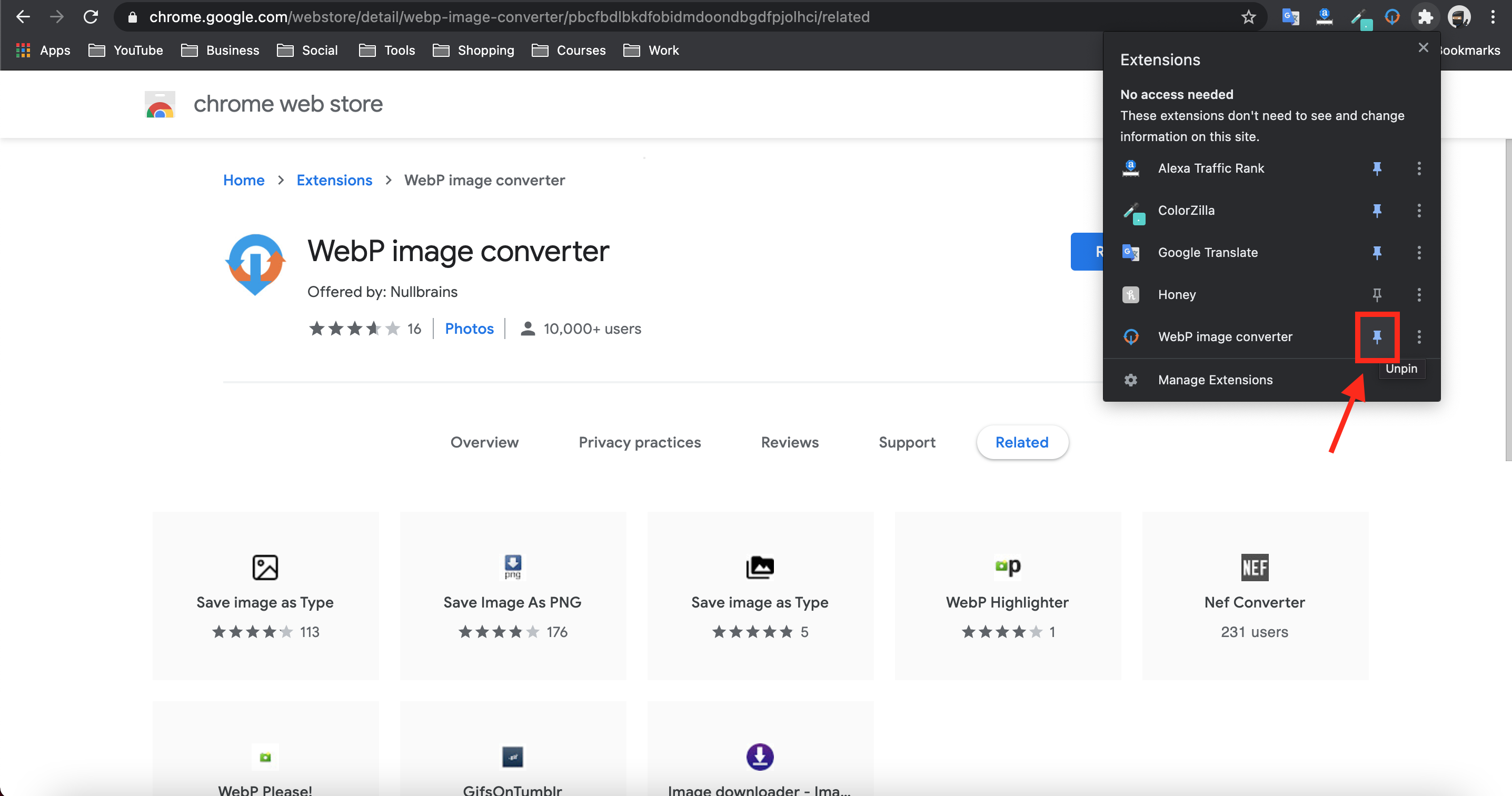
Task: Click the Extensions puzzle piece toolbar icon
Action: click(x=1425, y=17)
